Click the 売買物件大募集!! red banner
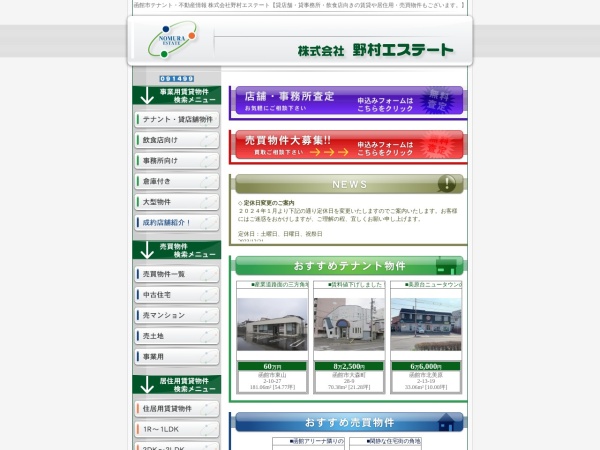Image resolution: width=600 pixels, height=450 pixels. click(349, 145)
